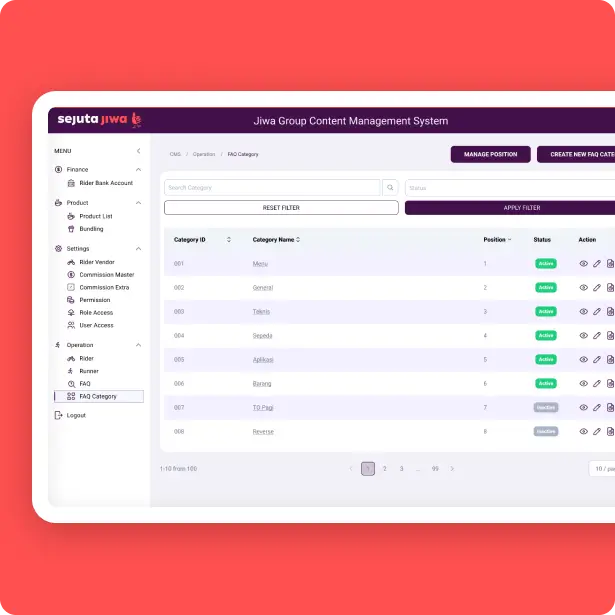Collapse the Finance menu section

pos(138,170)
